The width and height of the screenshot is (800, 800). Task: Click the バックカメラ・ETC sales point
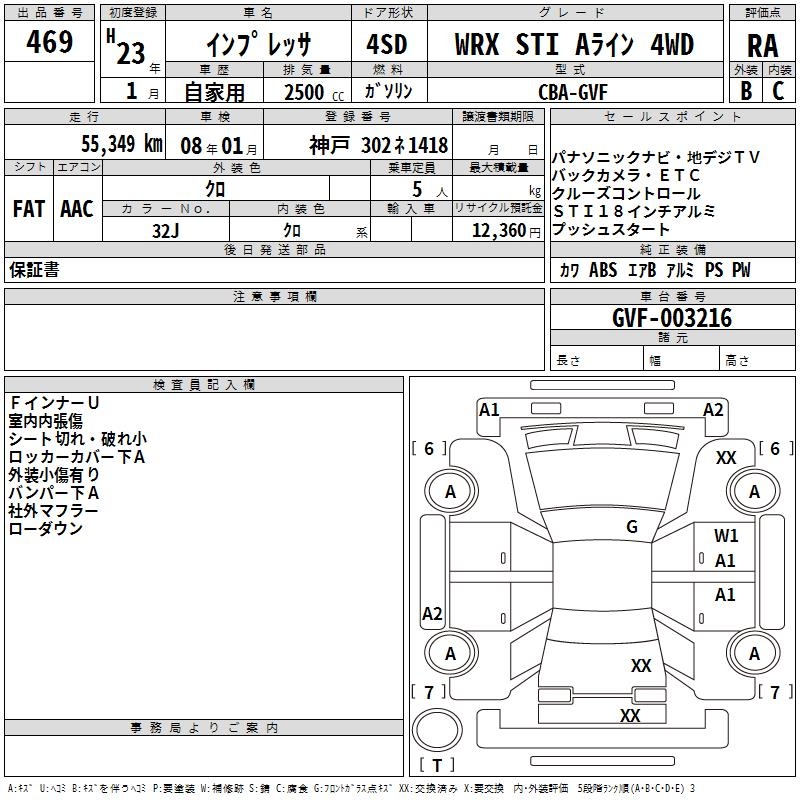pos(626,176)
